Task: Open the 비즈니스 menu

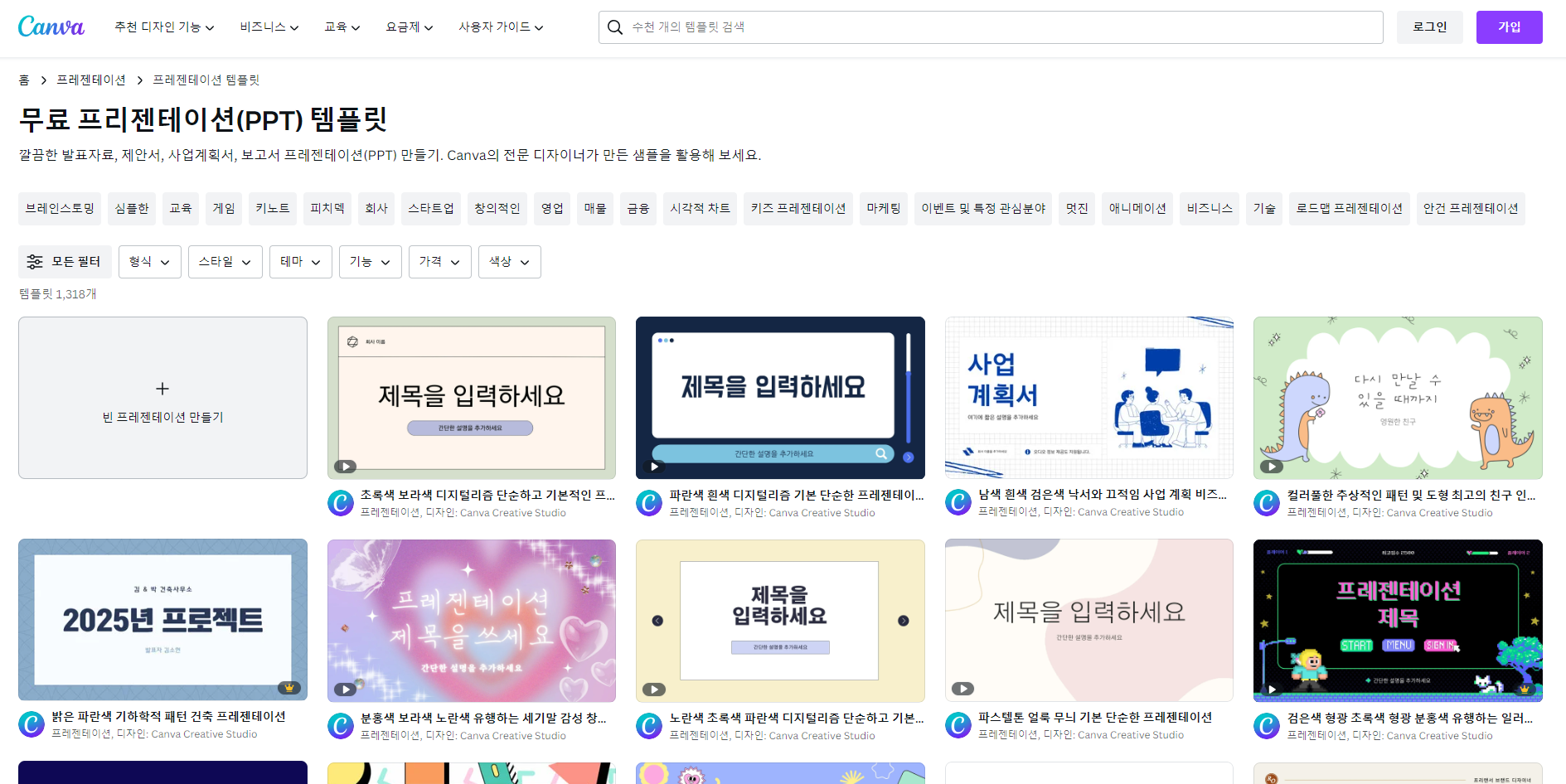Action: 268,27
